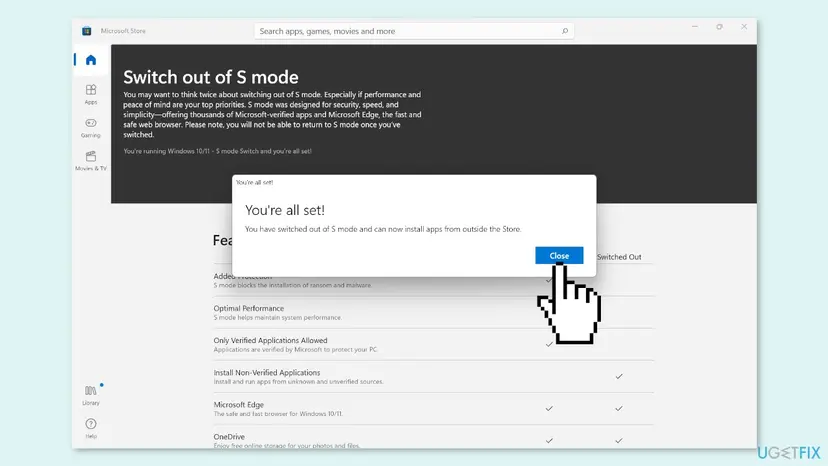Click the 'You're all set!' dialog heading
The width and height of the screenshot is (828, 466).
[x=285, y=210]
